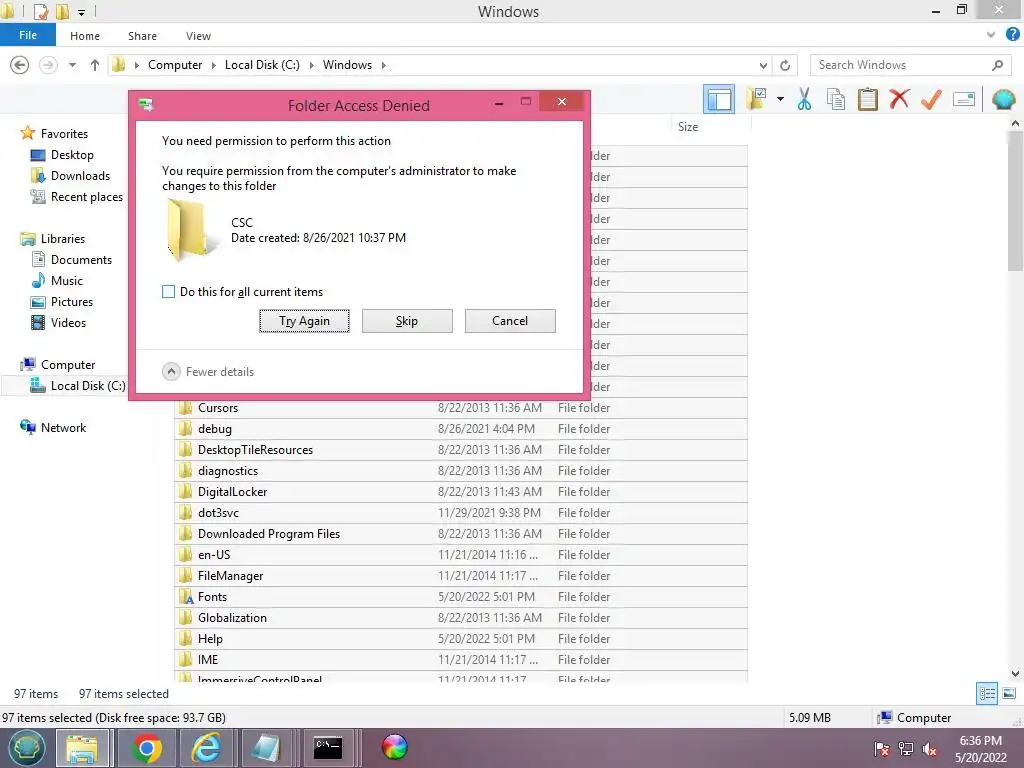Toggle the preview pane layout icon
Screen dimensions: 1024x768
tap(718, 100)
